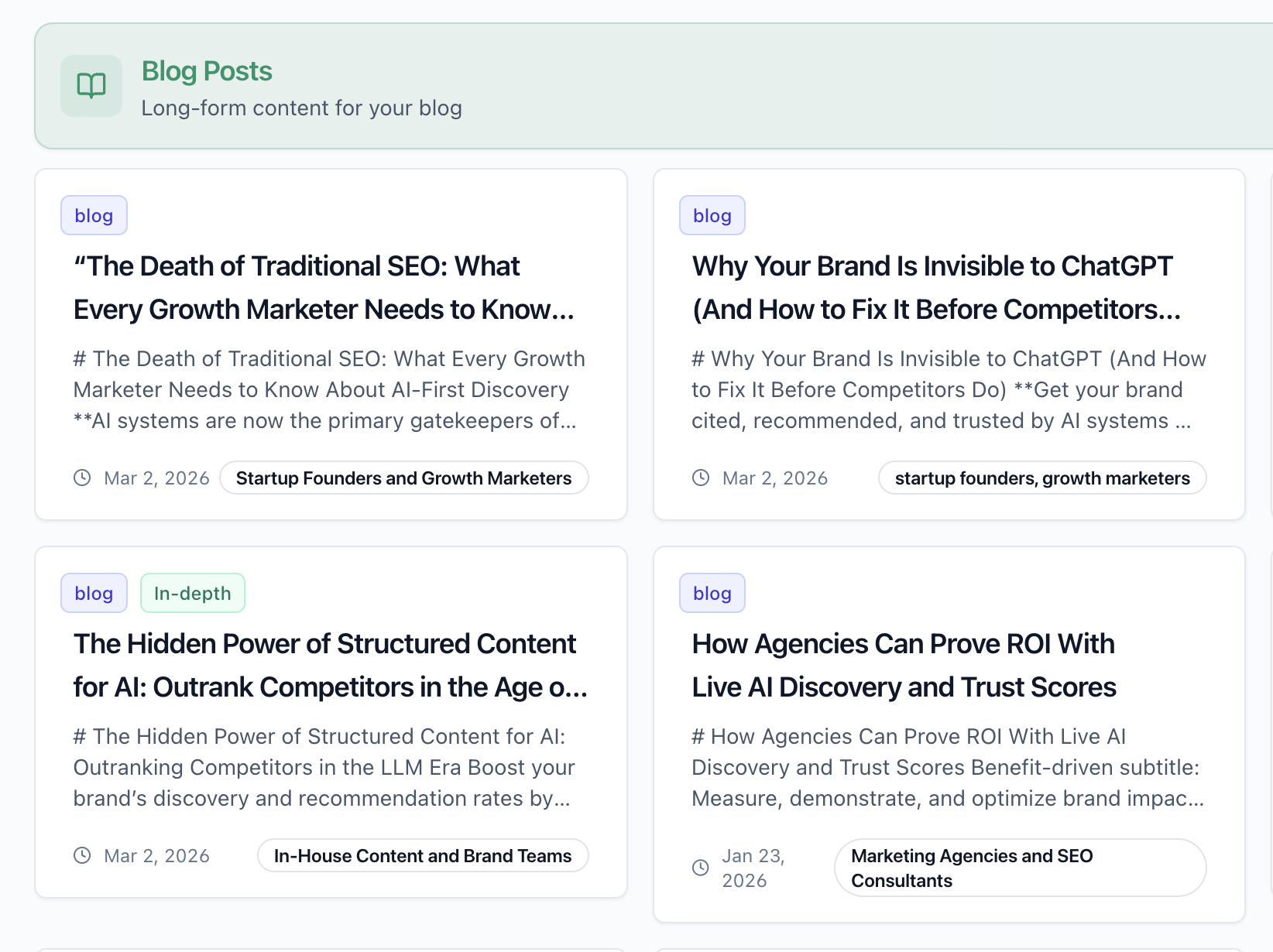
Task: Click the clock icon on the Structured Content post
Action: click(83, 855)
